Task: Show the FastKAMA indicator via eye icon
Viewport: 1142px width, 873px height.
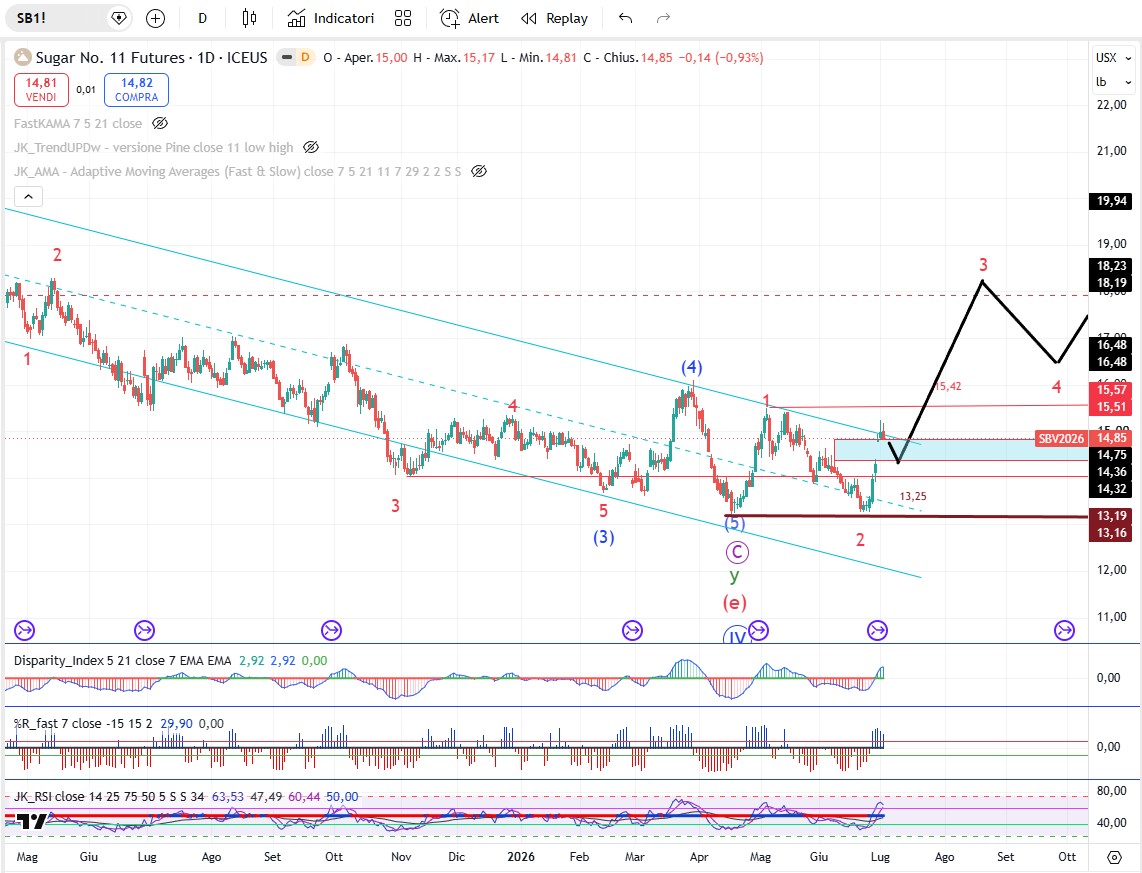Action: tap(160, 123)
